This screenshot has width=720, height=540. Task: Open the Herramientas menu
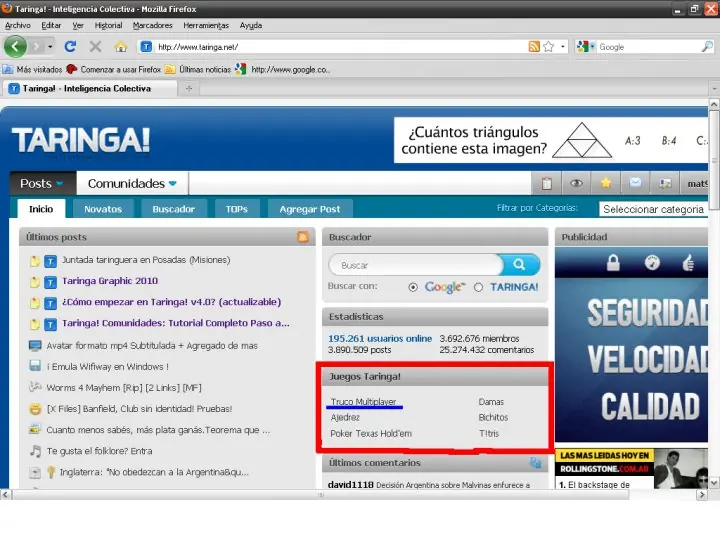[x=206, y=25]
